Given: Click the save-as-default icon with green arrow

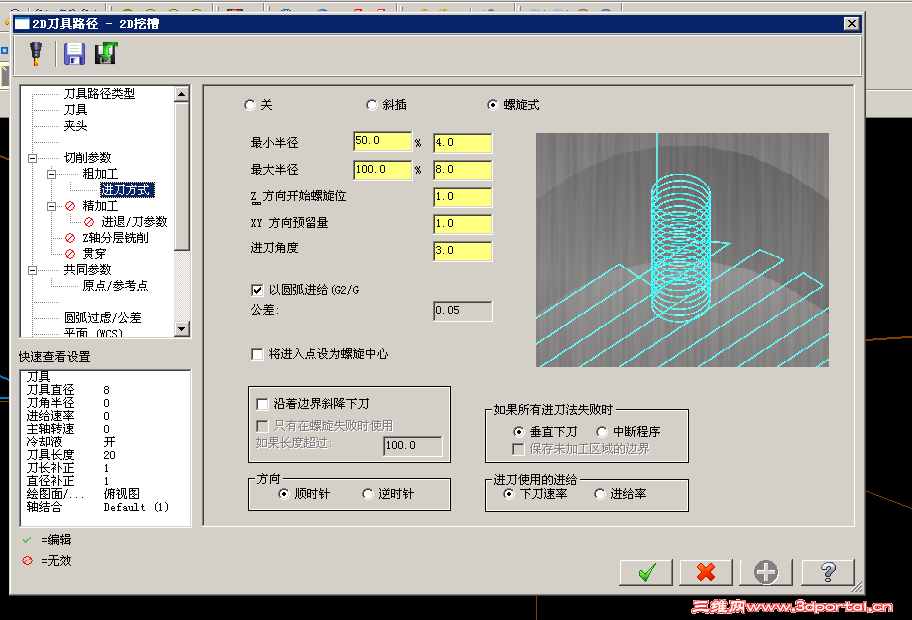Looking at the screenshot, I should tap(106, 52).
